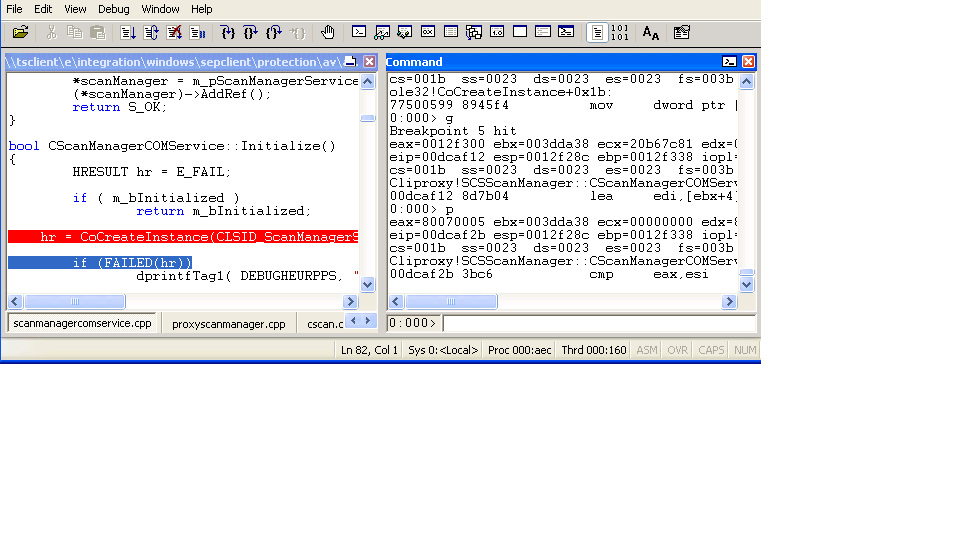Viewport: 960px width, 540px height.
Task: Open the Processes and Threads toolbar icon
Action: (542, 32)
